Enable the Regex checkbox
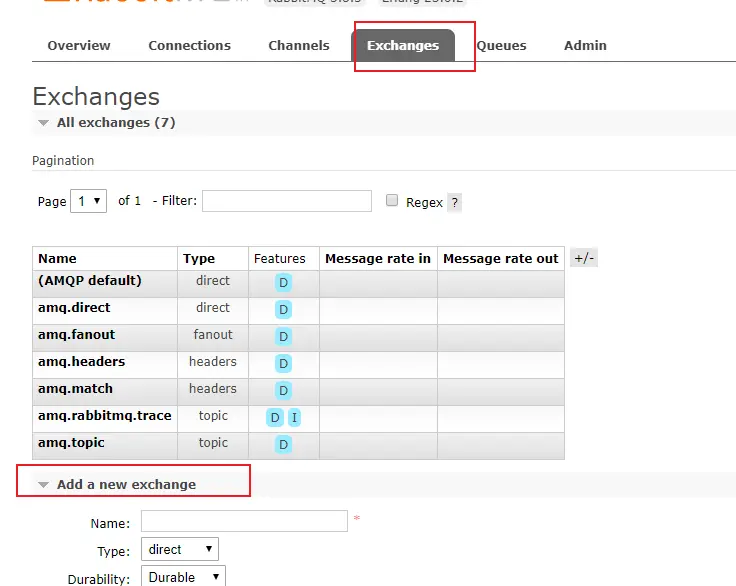The width and height of the screenshot is (736, 586). (392, 200)
